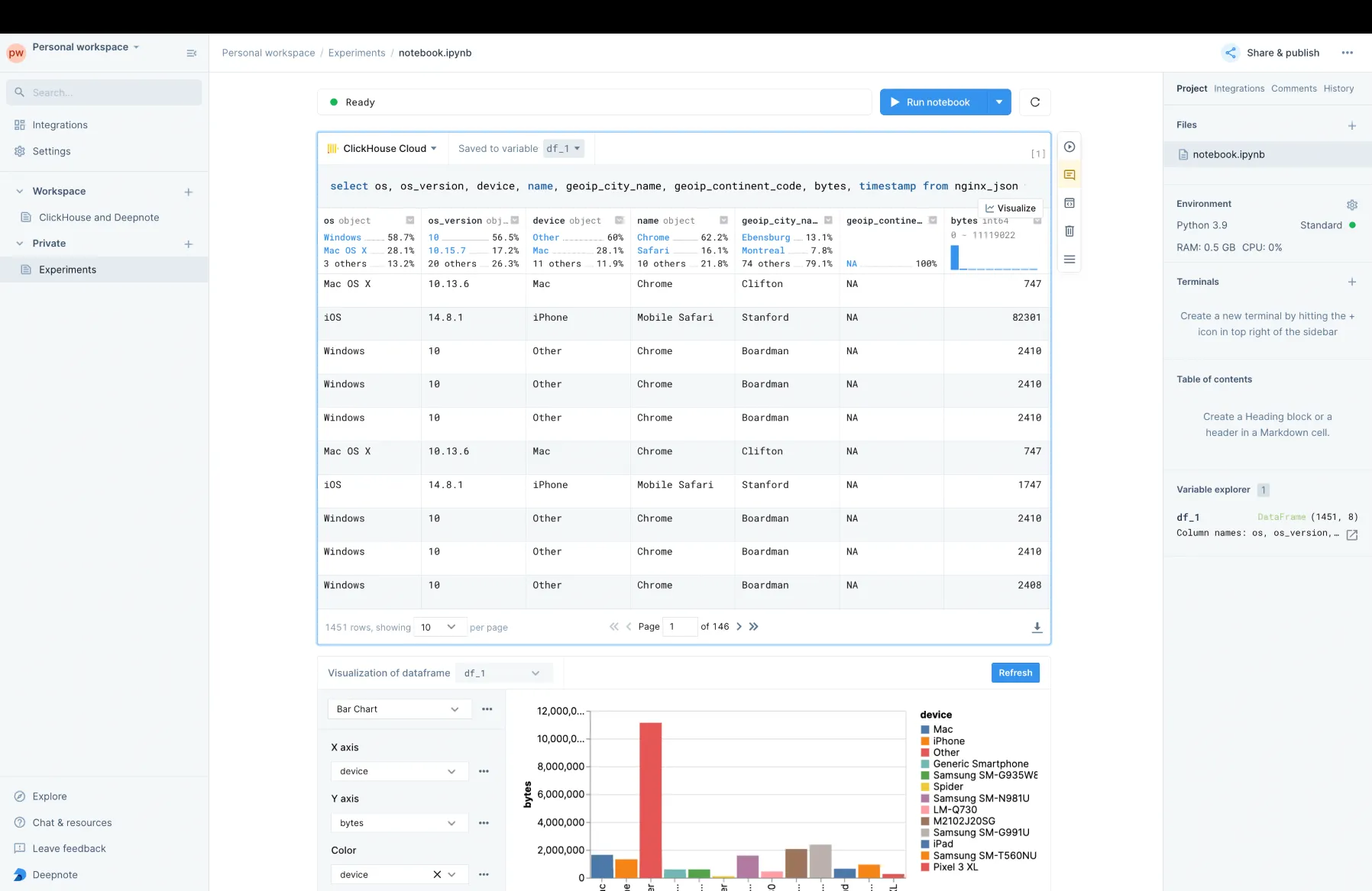The image size is (1372, 891).
Task: Click the page number input field
Action: 678,627
